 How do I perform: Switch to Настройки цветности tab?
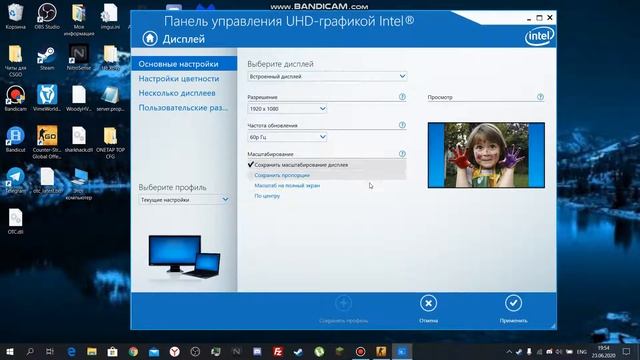coord(179,78)
